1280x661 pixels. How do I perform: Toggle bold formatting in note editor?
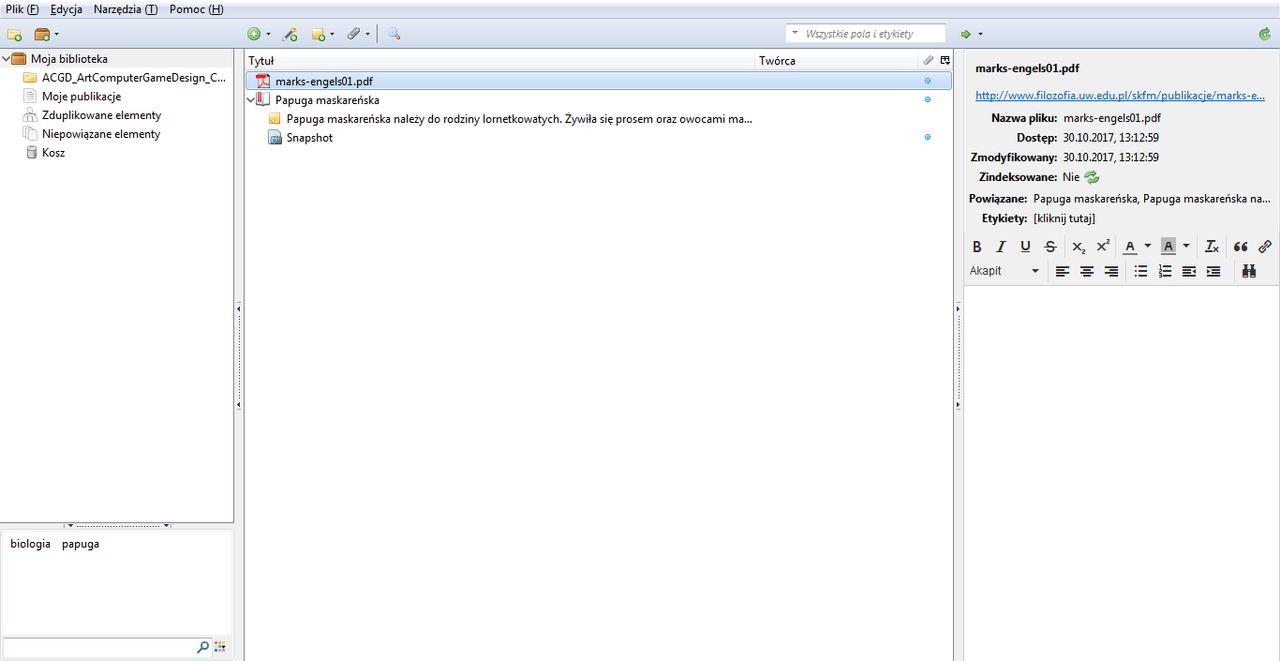(x=977, y=246)
